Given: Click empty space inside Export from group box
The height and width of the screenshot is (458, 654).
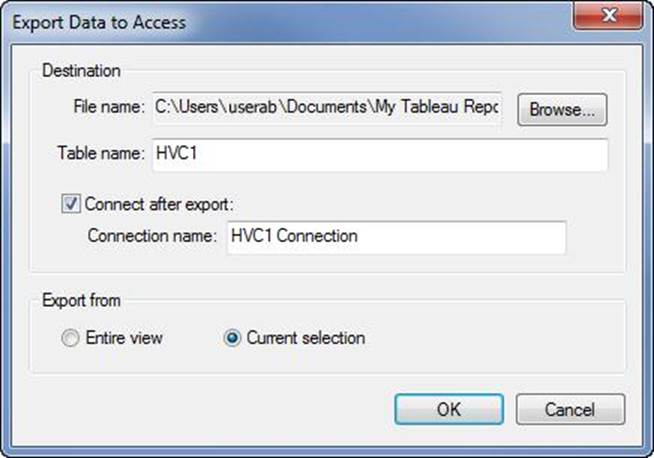Looking at the screenshot, I should (x=500, y=340).
